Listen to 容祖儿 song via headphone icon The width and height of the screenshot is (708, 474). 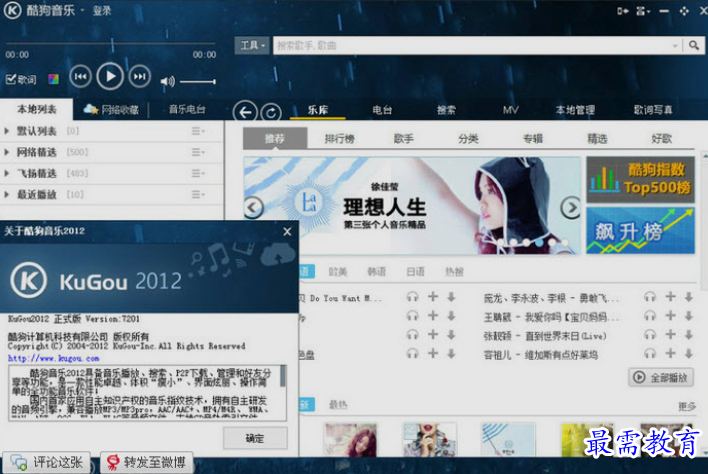click(650, 353)
